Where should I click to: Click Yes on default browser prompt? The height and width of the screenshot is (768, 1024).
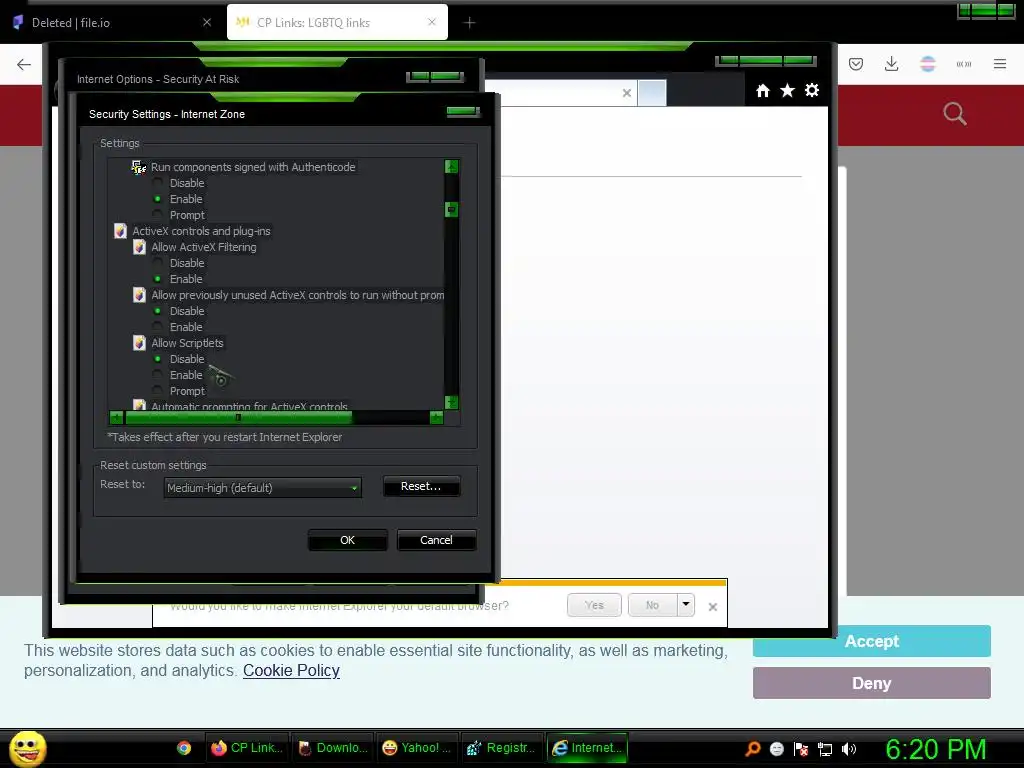[594, 605]
